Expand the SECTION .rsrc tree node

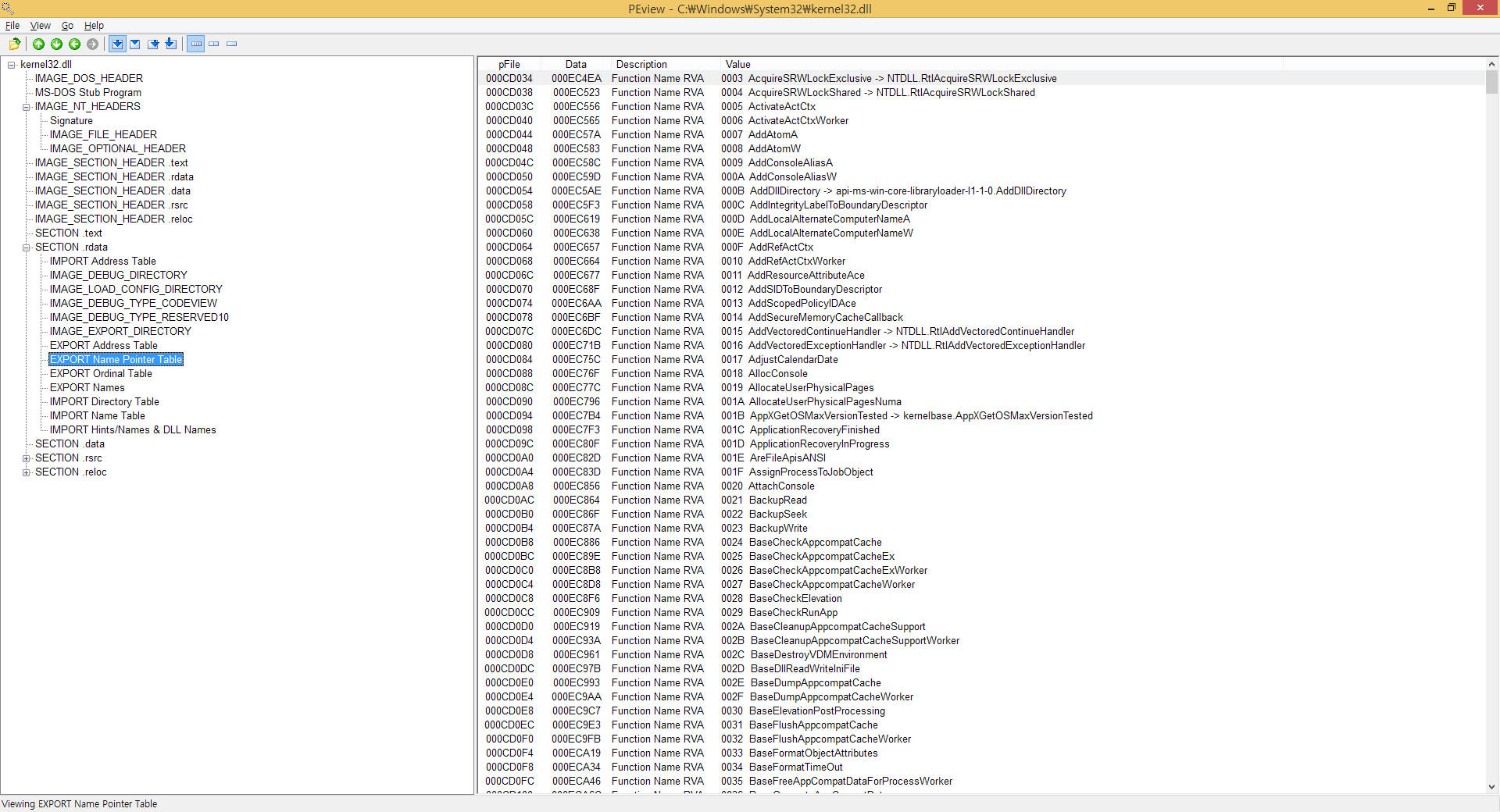tap(27, 458)
